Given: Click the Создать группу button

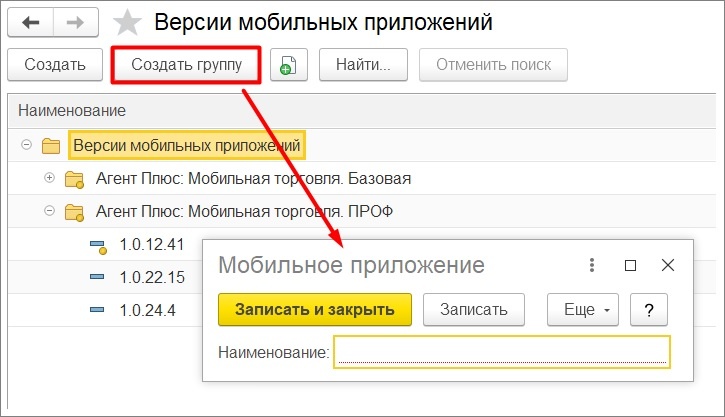Looking at the screenshot, I should point(186,65).
